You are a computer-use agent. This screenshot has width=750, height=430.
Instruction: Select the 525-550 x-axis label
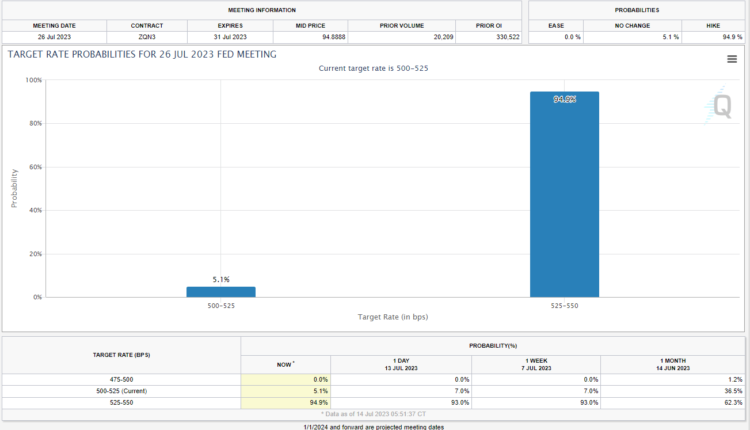[x=565, y=305]
